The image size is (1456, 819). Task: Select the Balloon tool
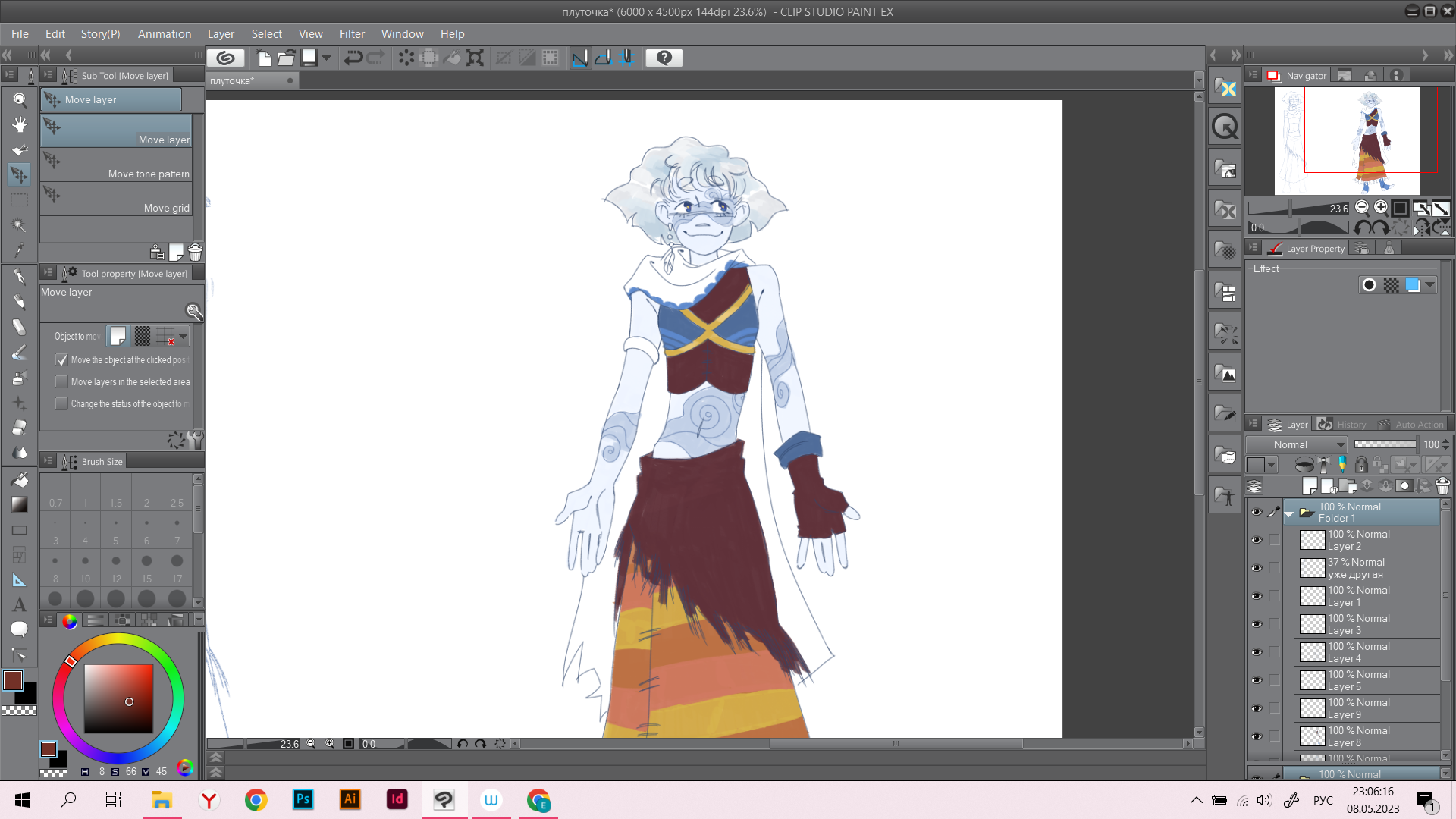point(20,629)
